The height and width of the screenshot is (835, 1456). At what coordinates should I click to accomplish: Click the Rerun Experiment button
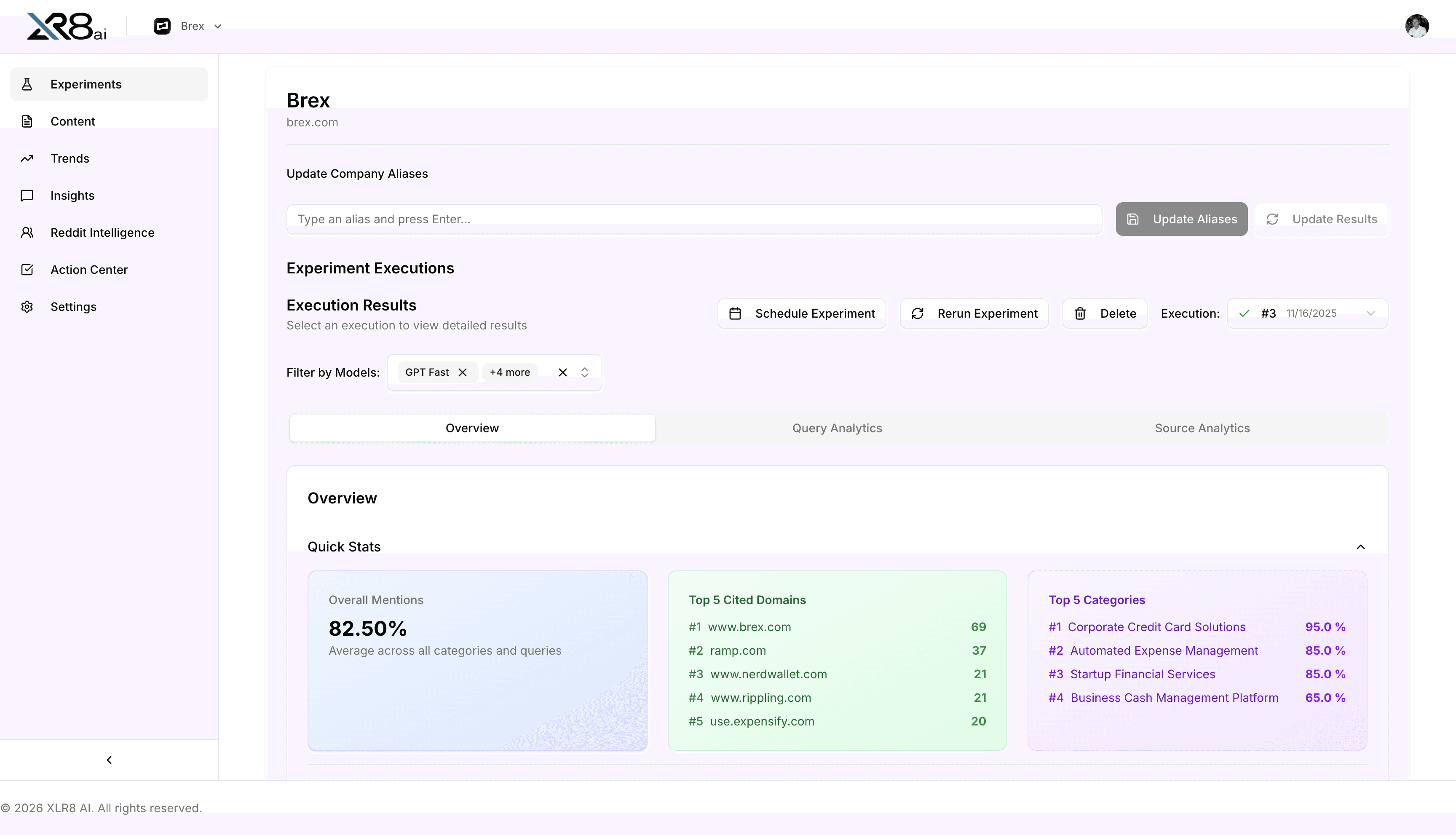pyautogui.click(x=974, y=314)
